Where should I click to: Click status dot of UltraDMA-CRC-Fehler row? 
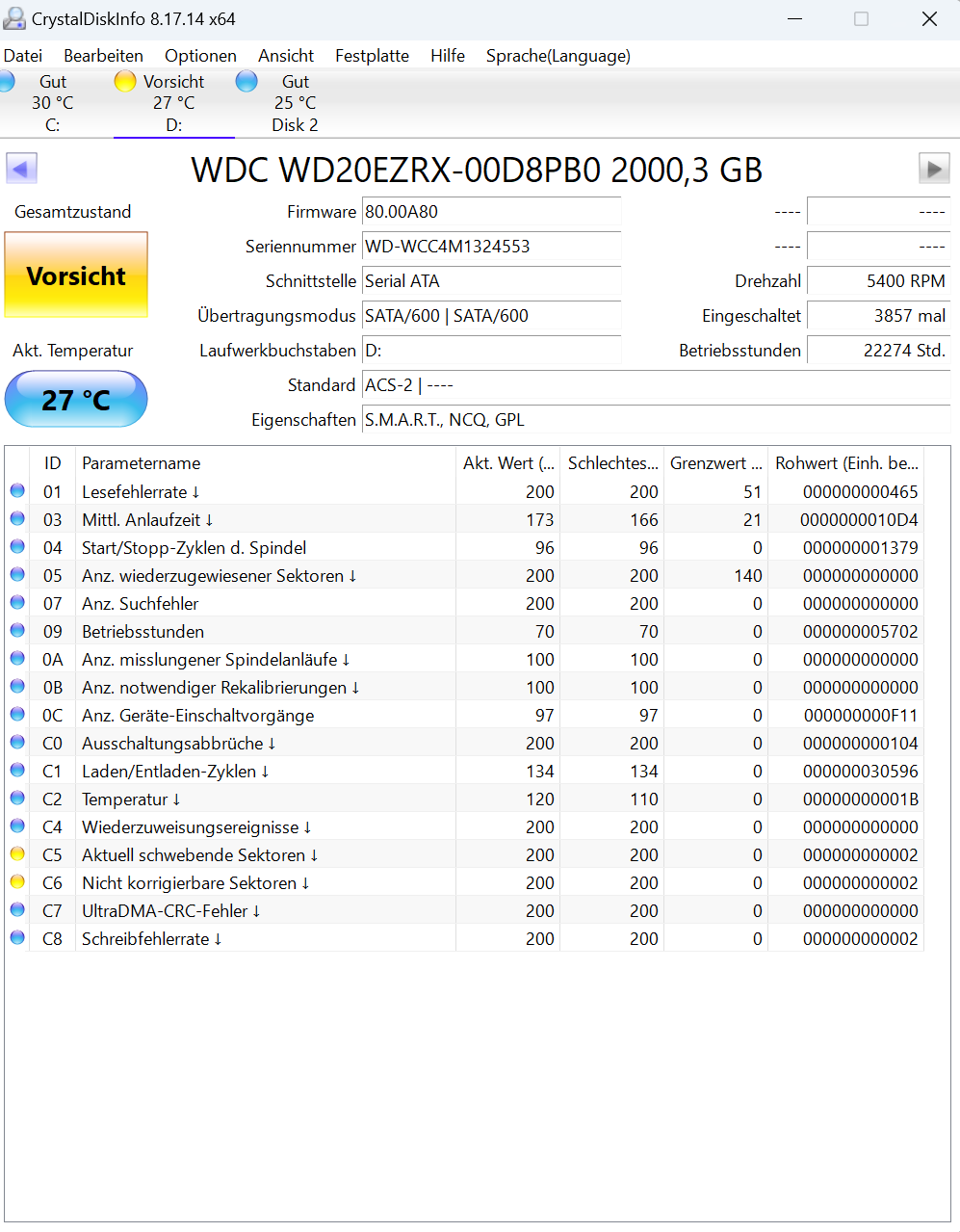pyautogui.click(x=17, y=909)
